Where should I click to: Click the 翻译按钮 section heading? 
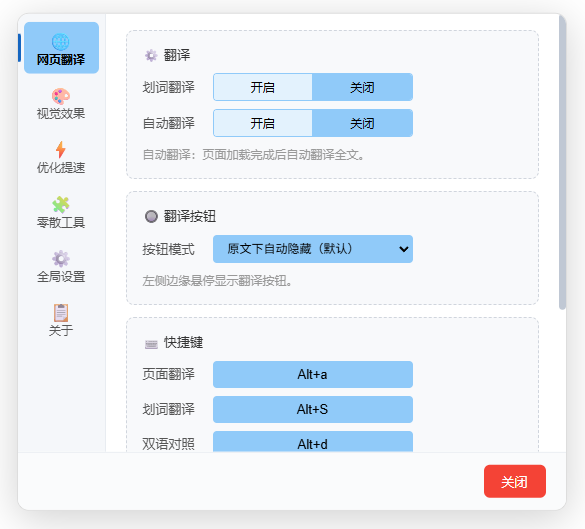click(190, 216)
